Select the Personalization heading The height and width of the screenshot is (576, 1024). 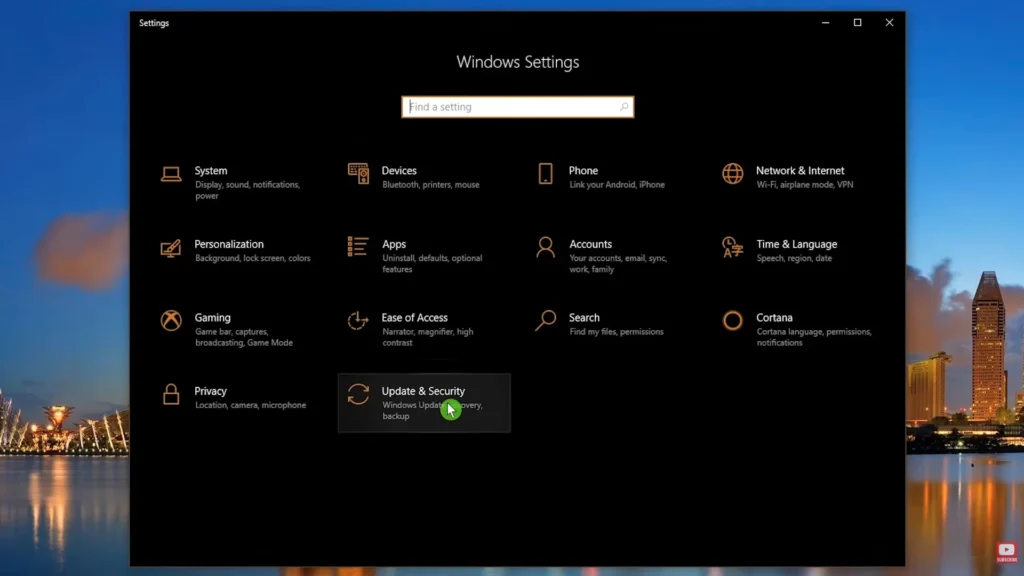point(229,244)
